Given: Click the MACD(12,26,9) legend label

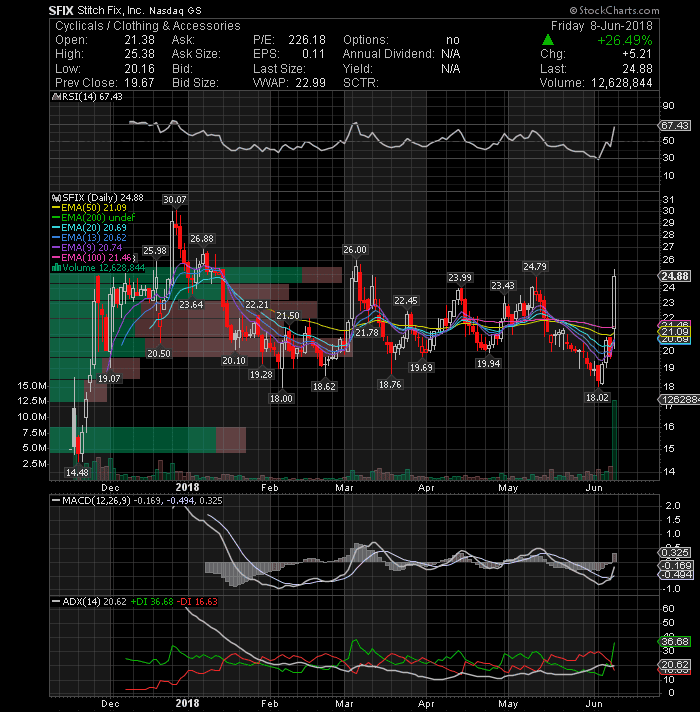Looking at the screenshot, I should (96, 500).
